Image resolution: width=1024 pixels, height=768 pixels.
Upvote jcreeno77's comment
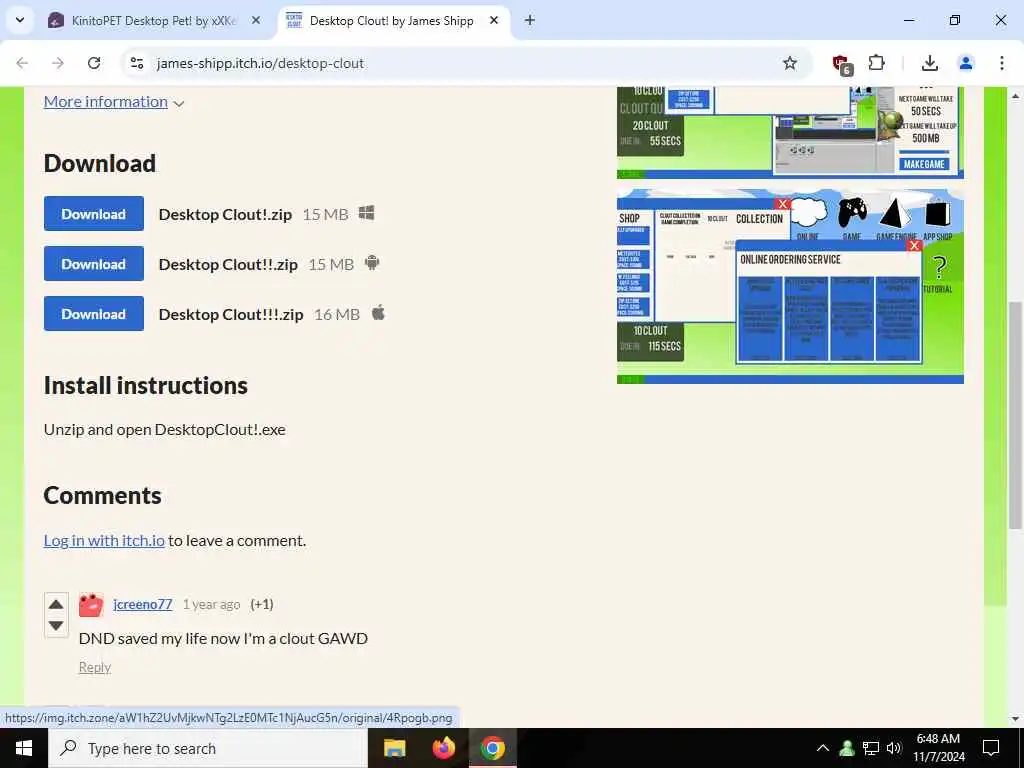click(x=56, y=604)
